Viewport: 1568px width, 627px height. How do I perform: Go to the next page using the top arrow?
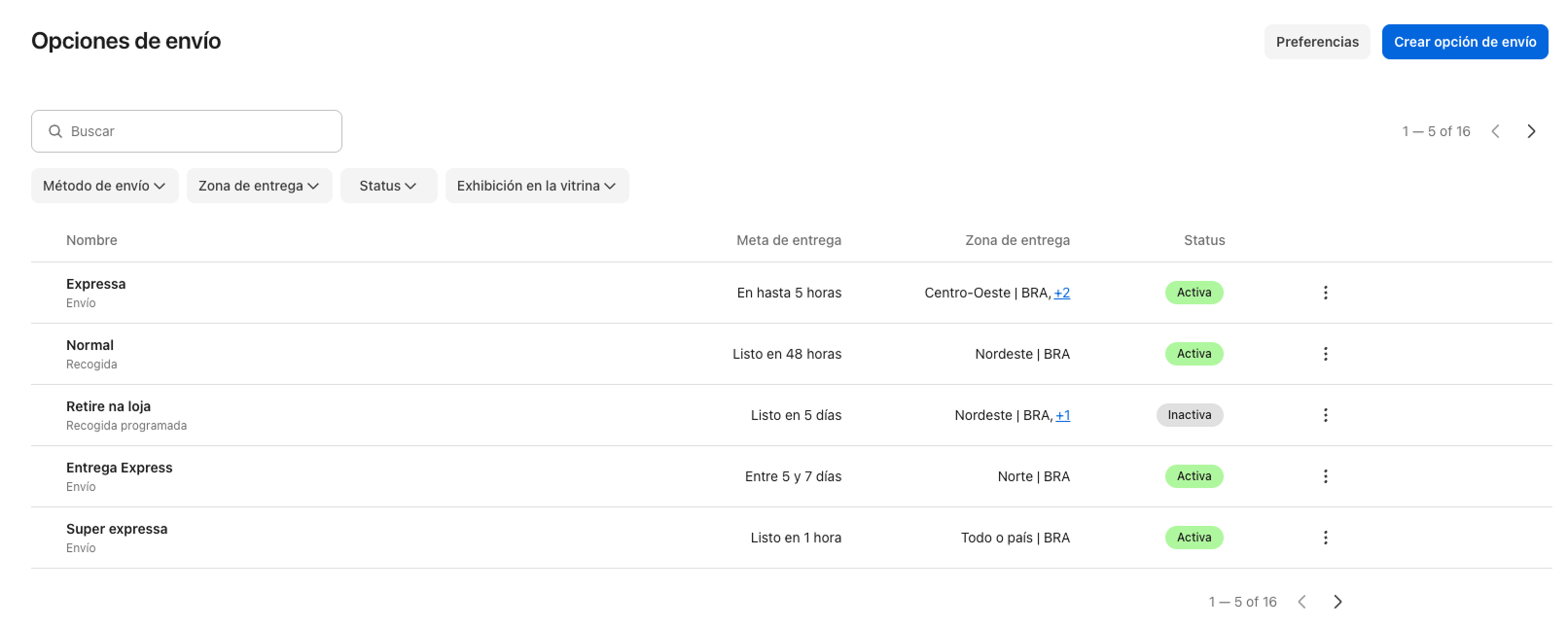(x=1531, y=130)
